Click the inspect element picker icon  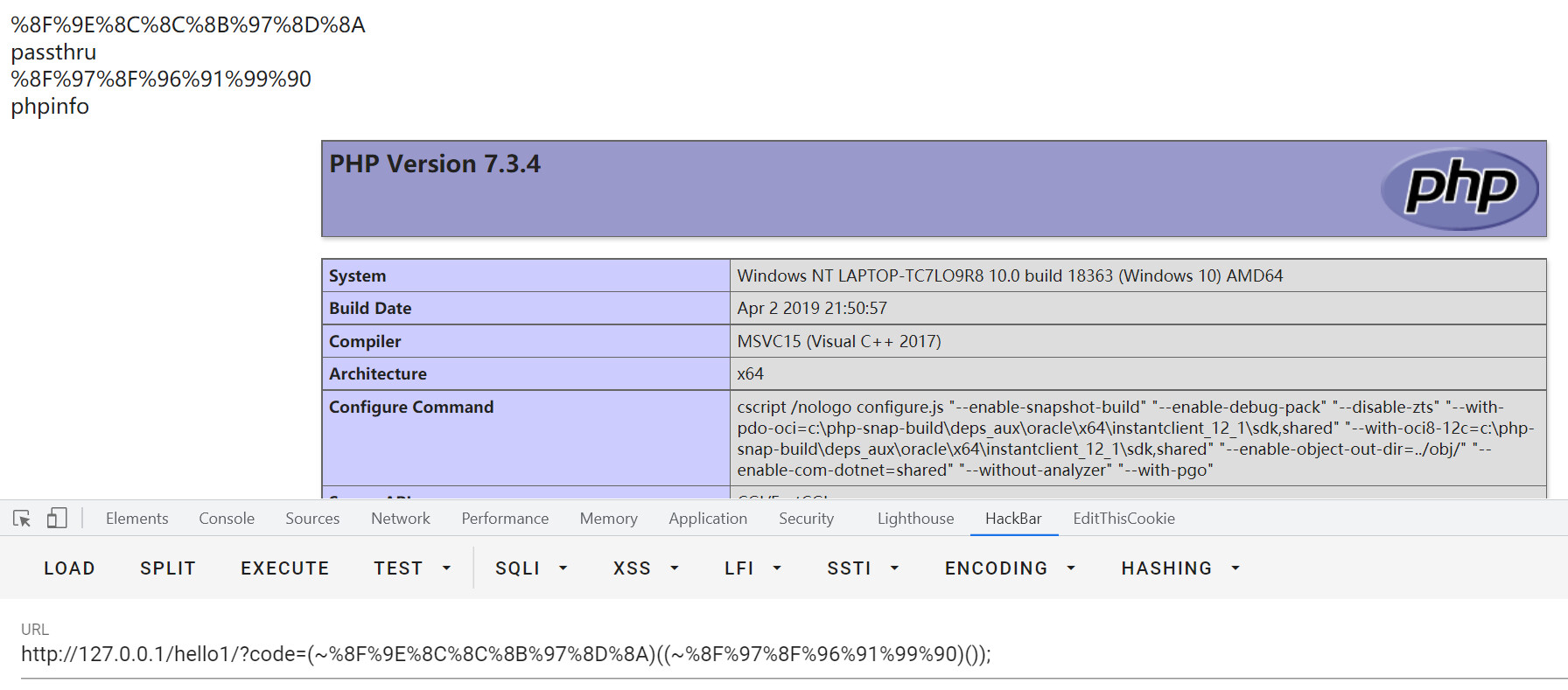coord(22,519)
